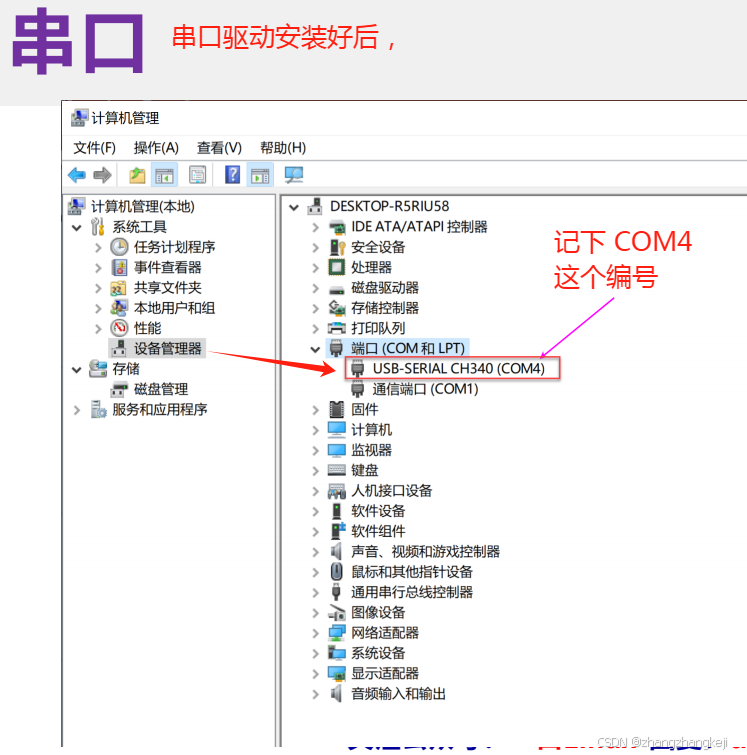Viewport: 747px width, 755px height.
Task: Select 通信端口 (COM1) device
Action: click(425, 389)
